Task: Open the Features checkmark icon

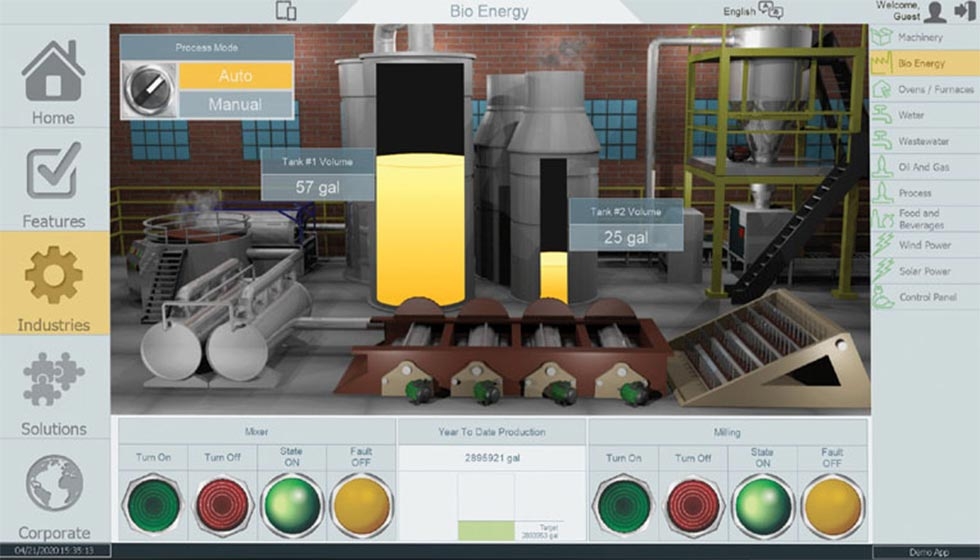Action: click(x=53, y=172)
